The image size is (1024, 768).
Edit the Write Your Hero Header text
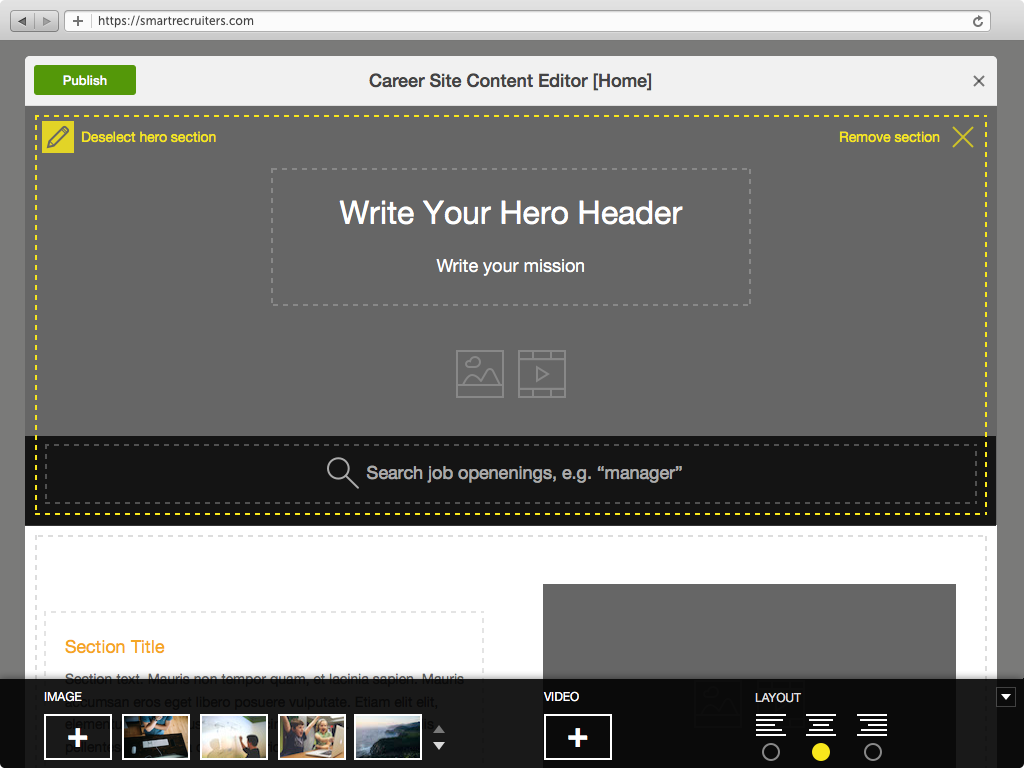pyautogui.click(x=511, y=213)
